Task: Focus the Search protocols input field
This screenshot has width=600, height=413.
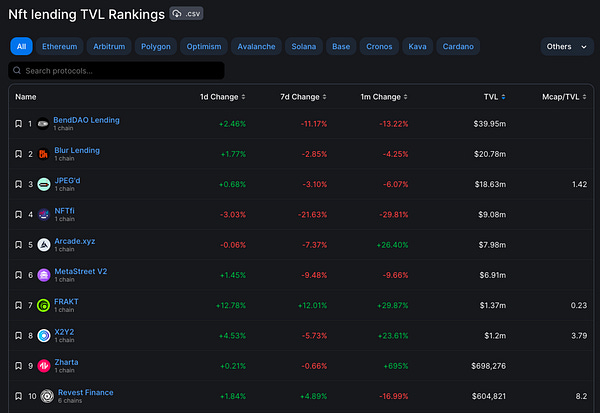Action: point(116,70)
